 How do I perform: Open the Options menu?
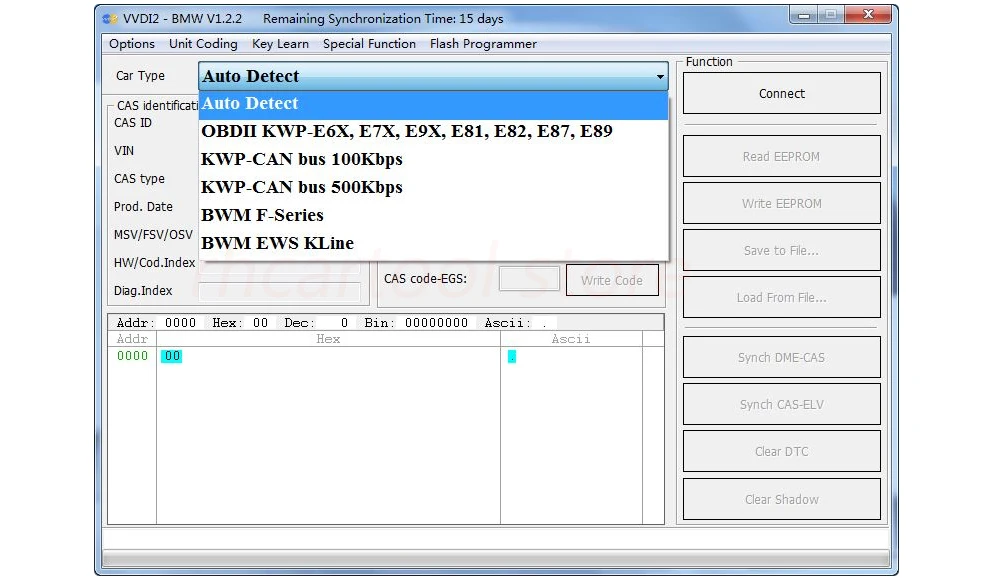[x=131, y=44]
